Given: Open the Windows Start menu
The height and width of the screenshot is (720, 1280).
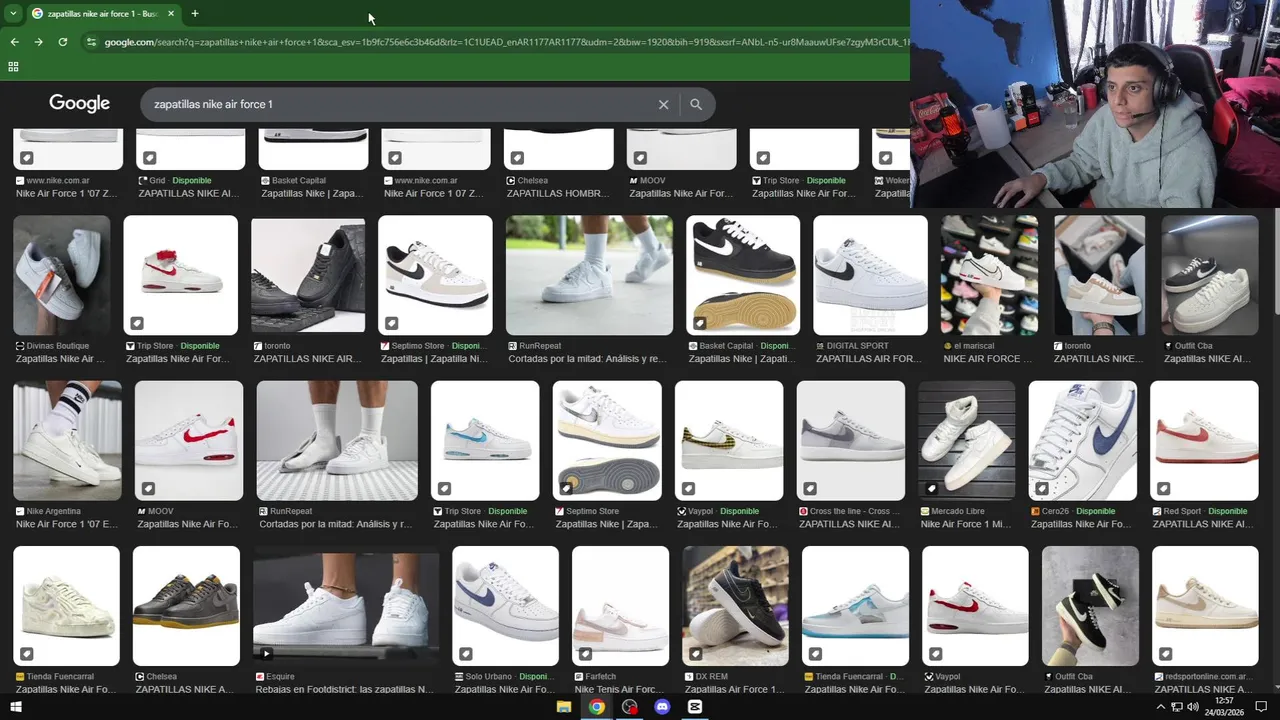Looking at the screenshot, I should [15, 707].
